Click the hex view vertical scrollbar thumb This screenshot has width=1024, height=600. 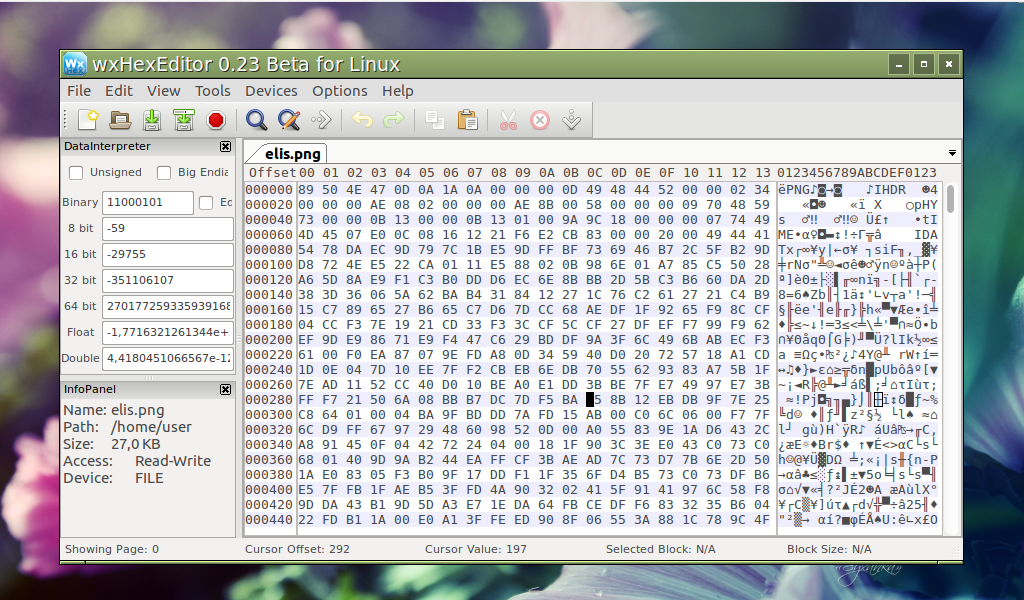tap(951, 198)
